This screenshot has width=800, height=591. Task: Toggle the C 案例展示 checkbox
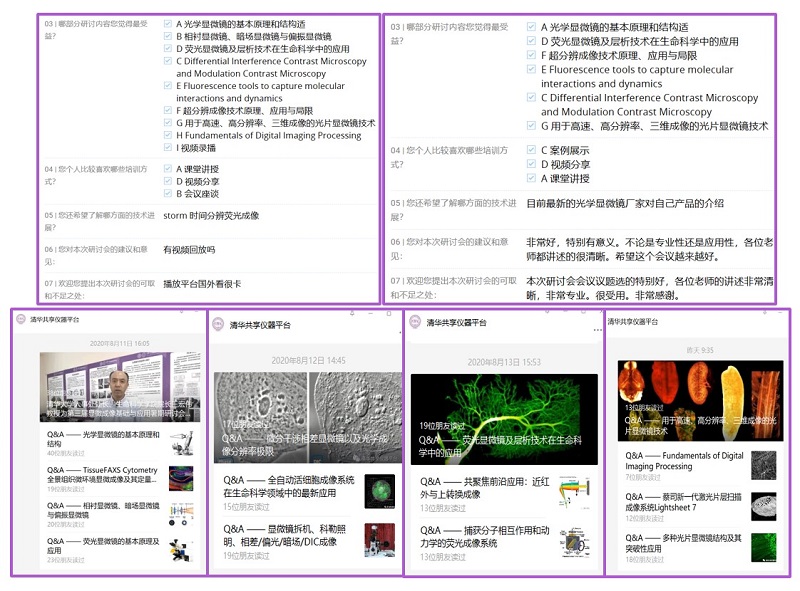[532, 150]
